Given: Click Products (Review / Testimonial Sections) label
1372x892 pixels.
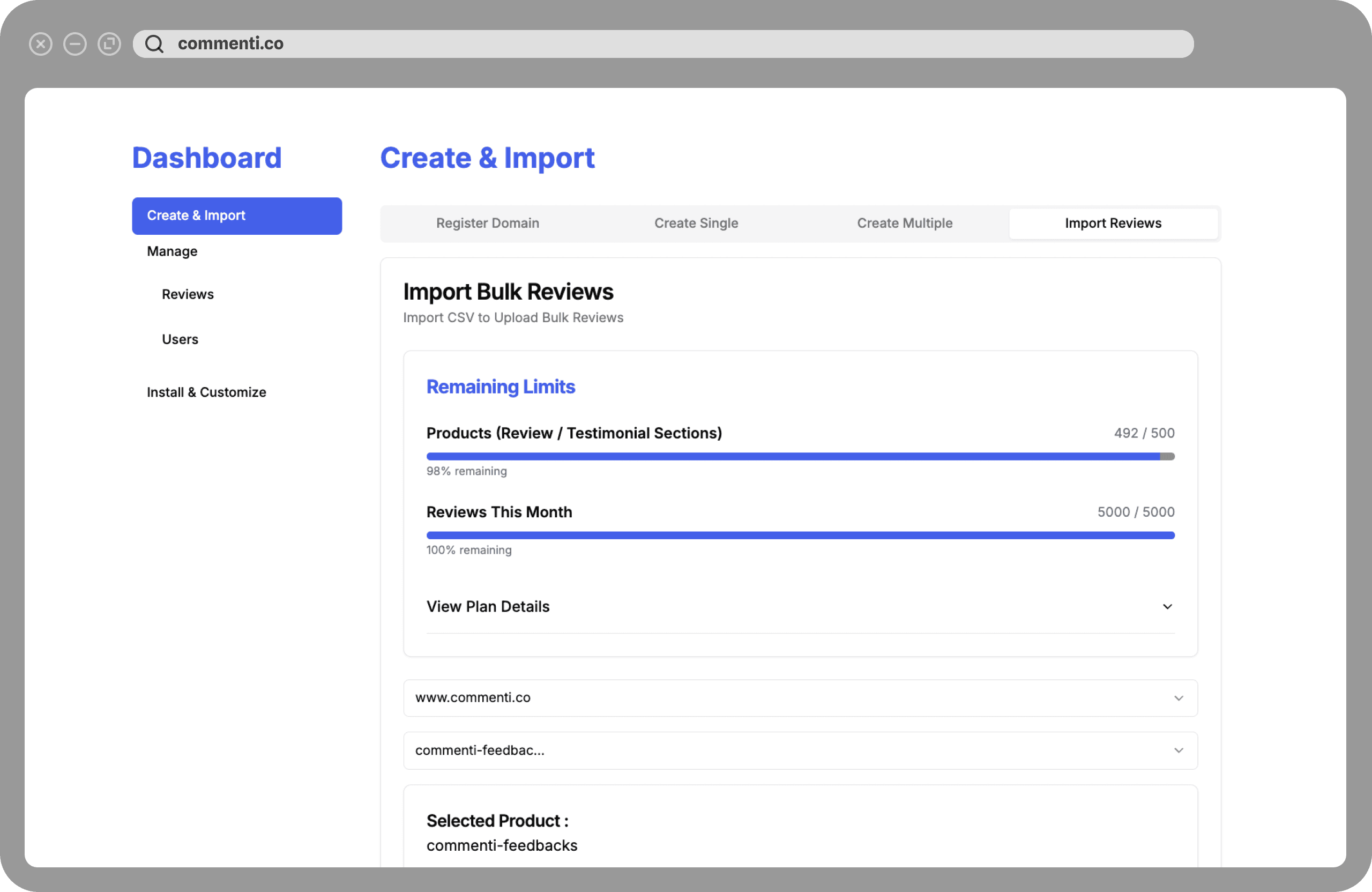Looking at the screenshot, I should pyautogui.click(x=574, y=433).
